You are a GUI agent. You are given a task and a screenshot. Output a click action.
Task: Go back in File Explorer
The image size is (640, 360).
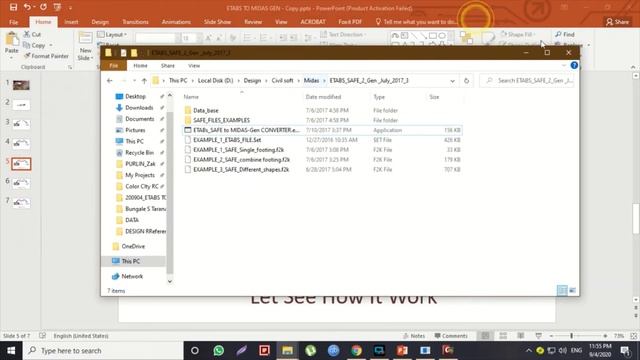109,81
